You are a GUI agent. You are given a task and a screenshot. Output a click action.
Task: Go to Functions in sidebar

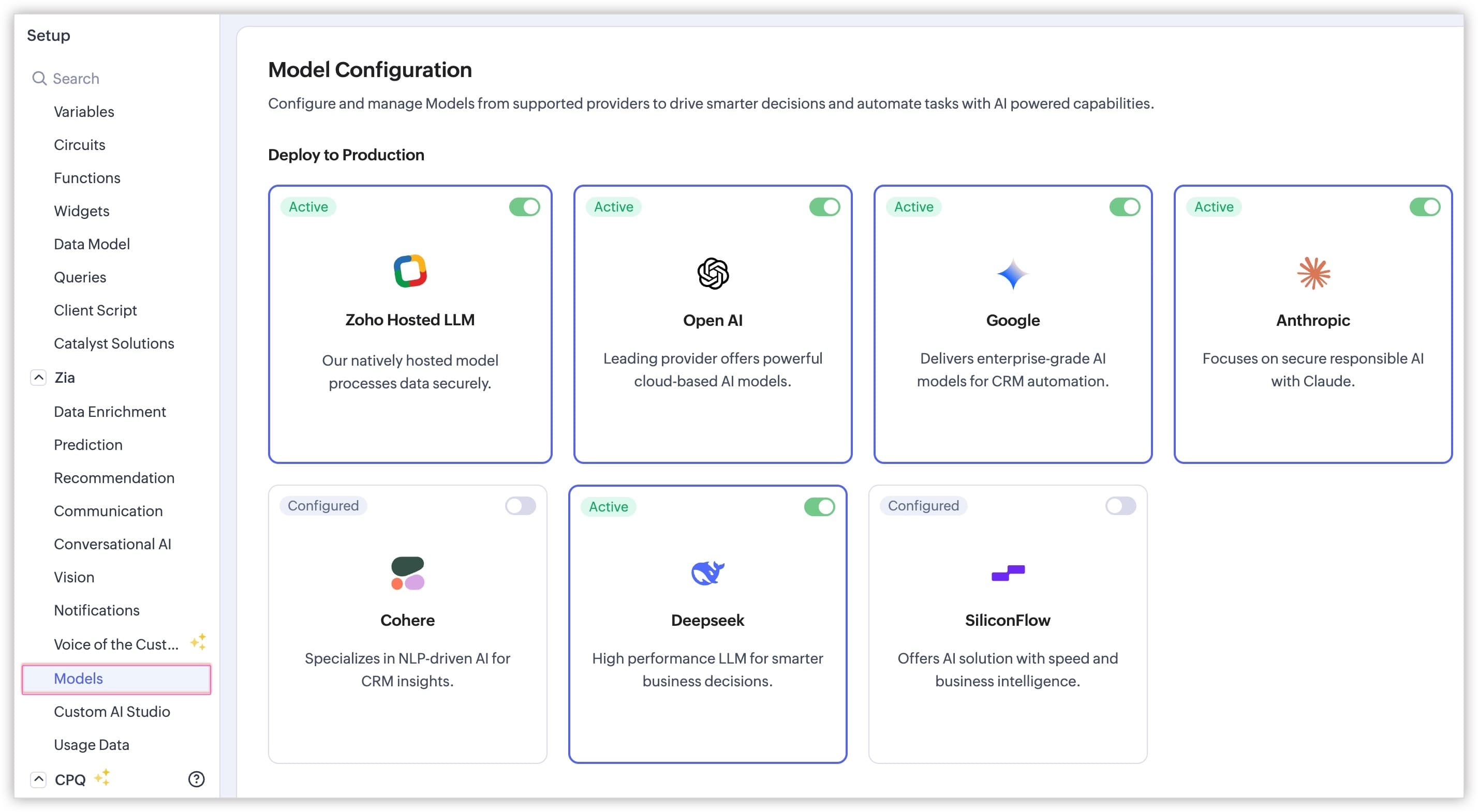point(87,178)
